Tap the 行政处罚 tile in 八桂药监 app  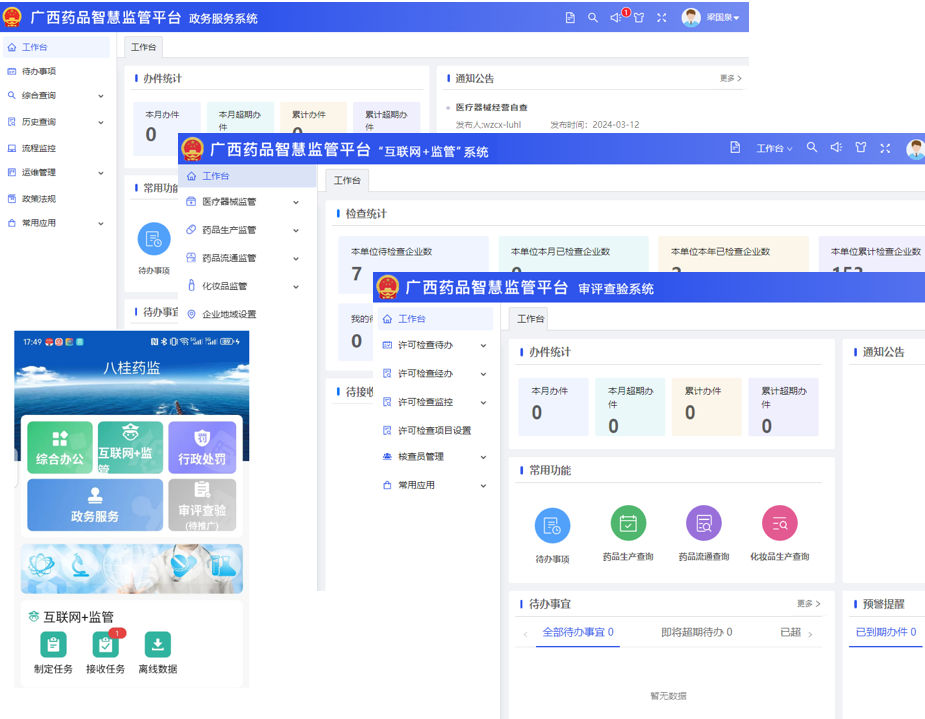coord(202,447)
